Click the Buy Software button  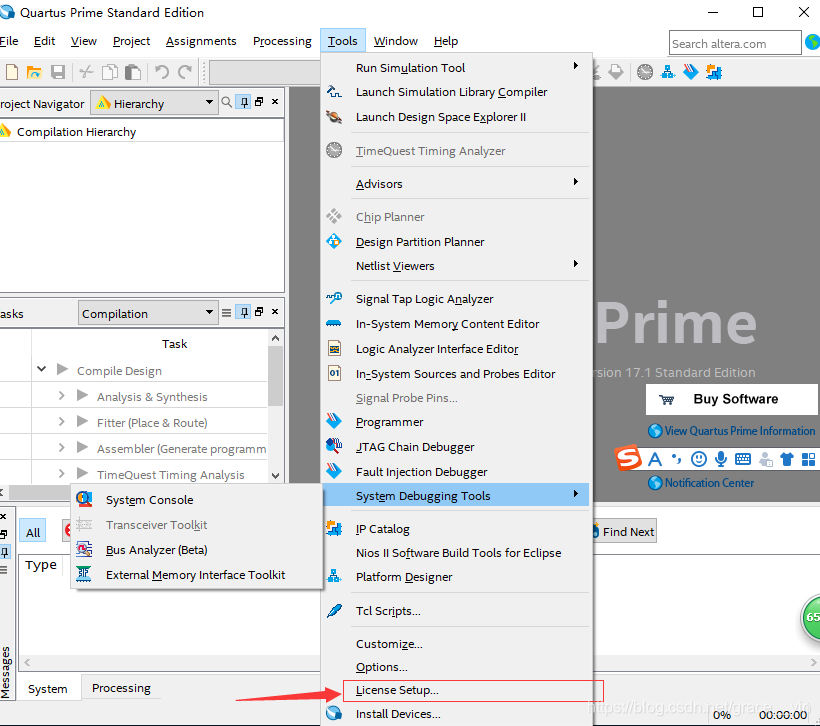point(732,399)
